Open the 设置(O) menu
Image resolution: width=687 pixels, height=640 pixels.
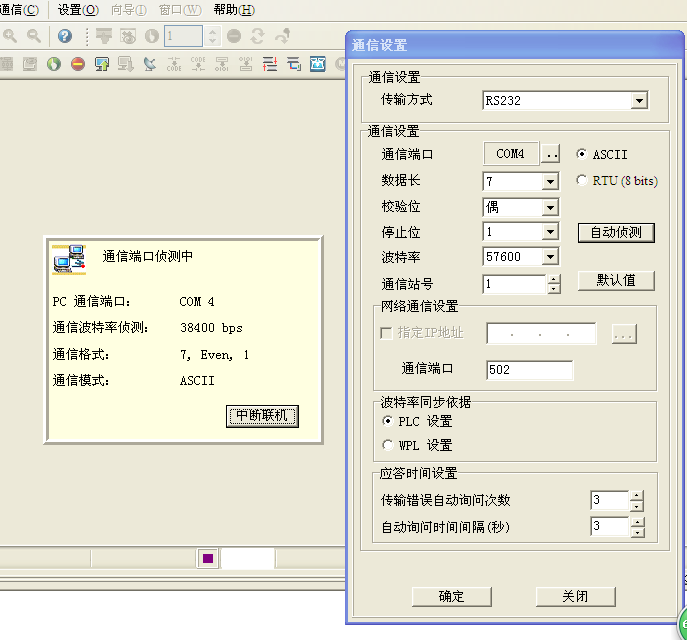coord(78,10)
